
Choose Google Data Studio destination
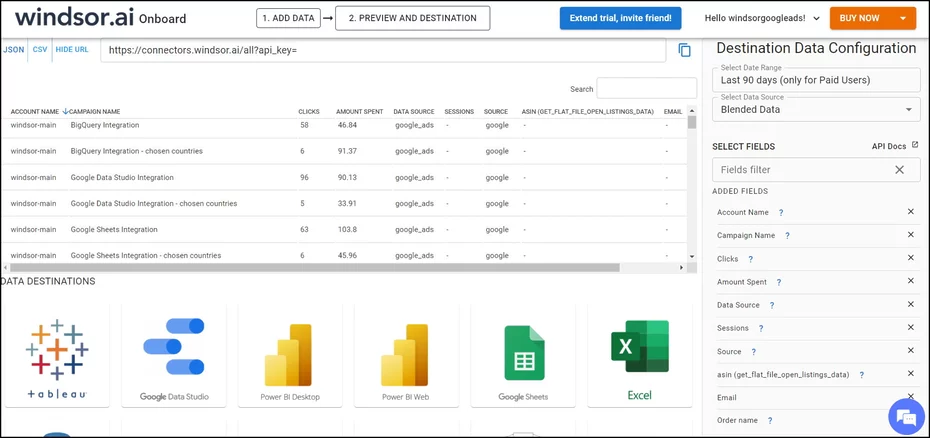(174, 356)
